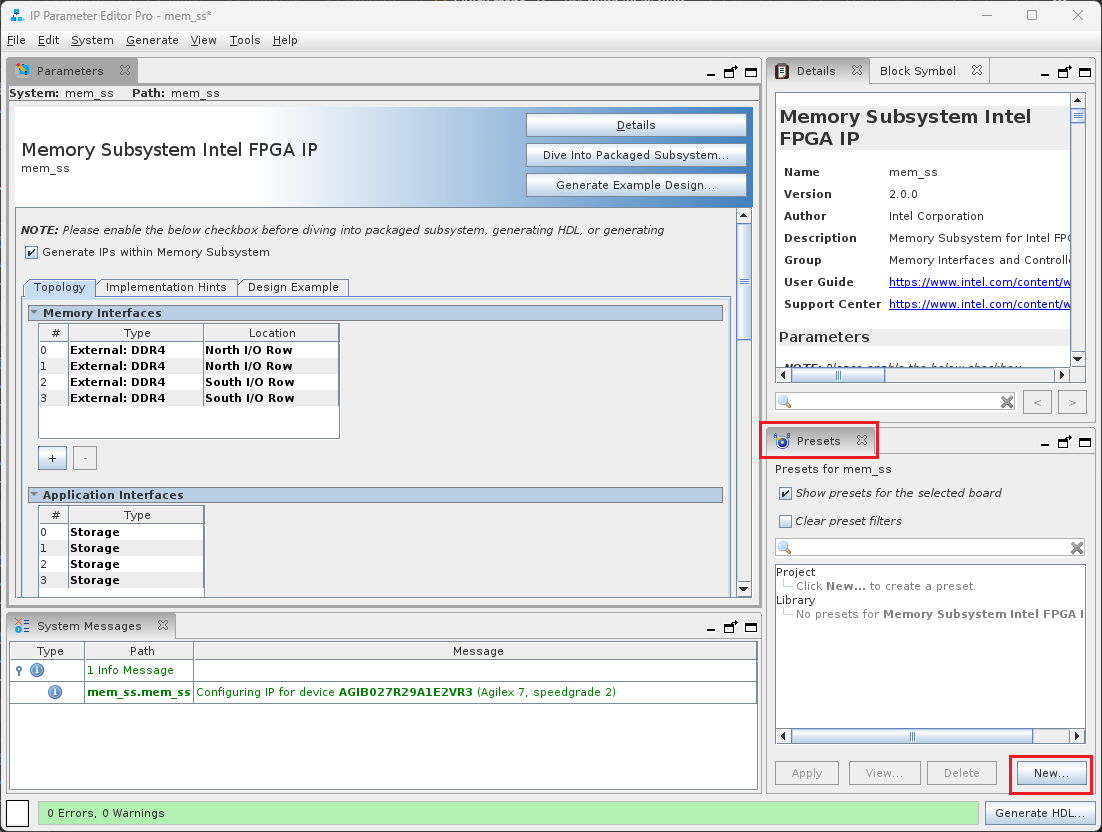Detach the System Messages panel using the pop-out icon
Viewport: 1102px width, 832px height.
pos(731,627)
